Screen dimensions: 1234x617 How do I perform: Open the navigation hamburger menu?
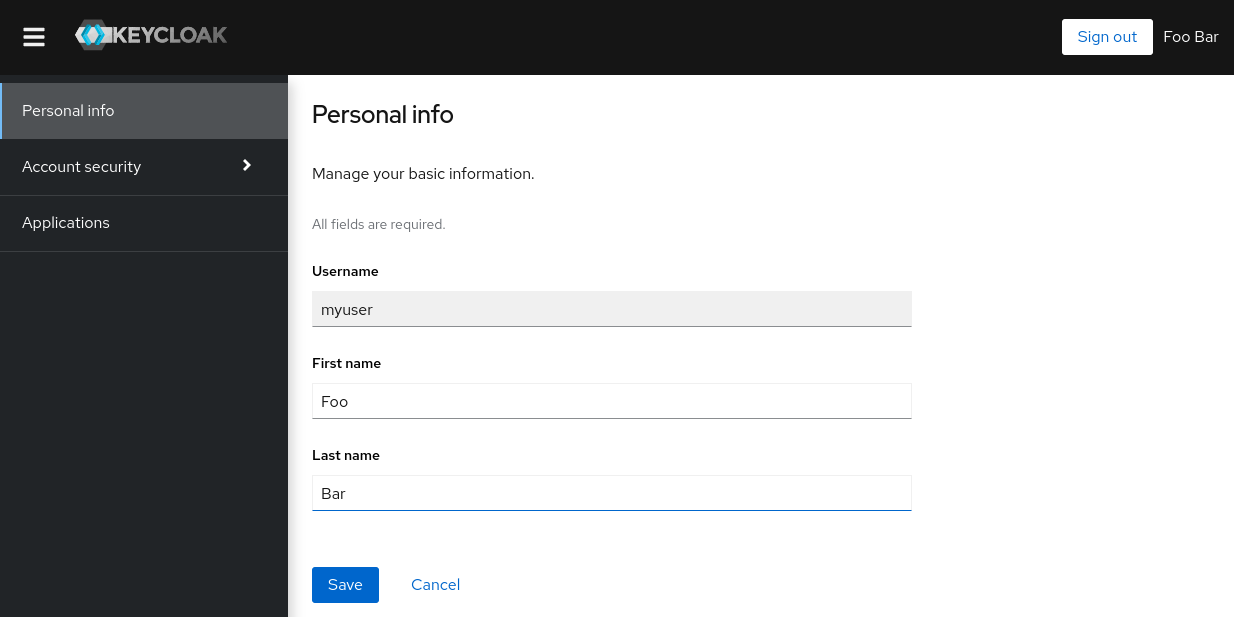(33, 37)
